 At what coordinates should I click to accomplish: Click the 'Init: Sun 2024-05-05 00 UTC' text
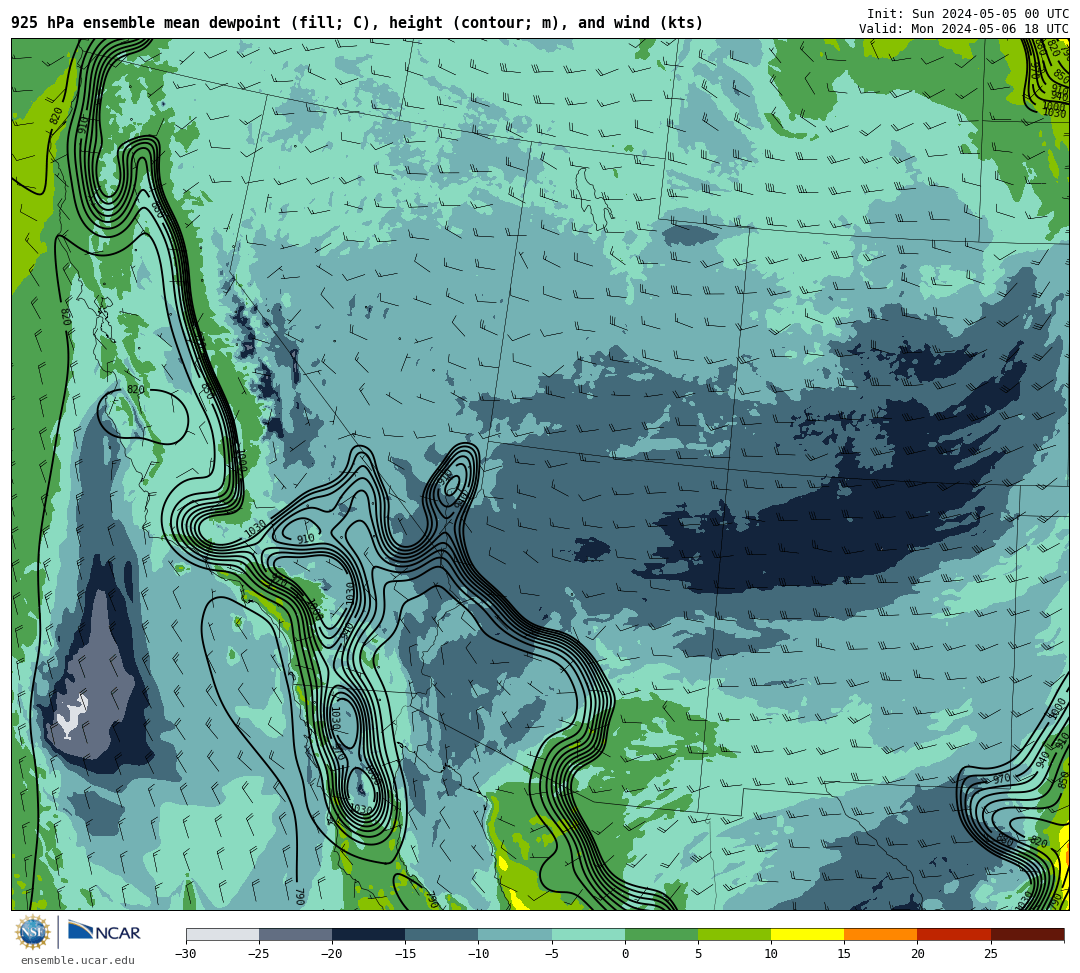pyautogui.click(x=968, y=14)
